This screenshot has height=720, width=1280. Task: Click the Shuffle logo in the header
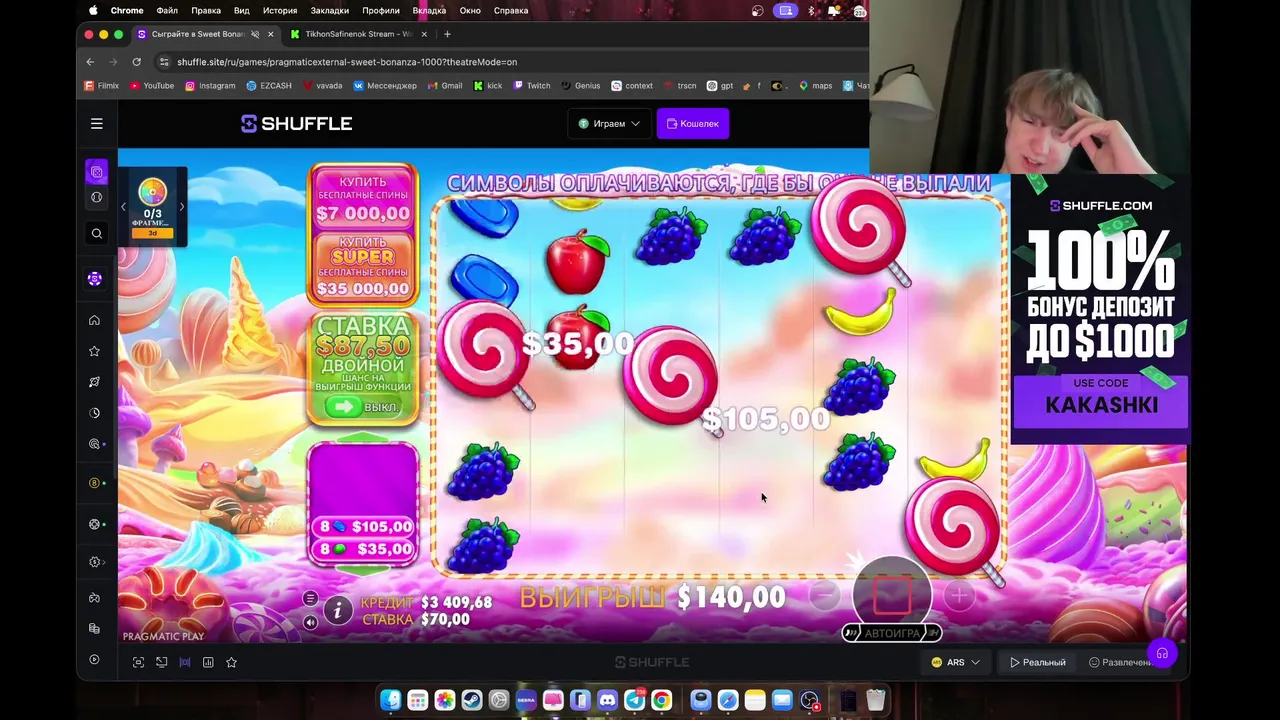tap(296, 124)
